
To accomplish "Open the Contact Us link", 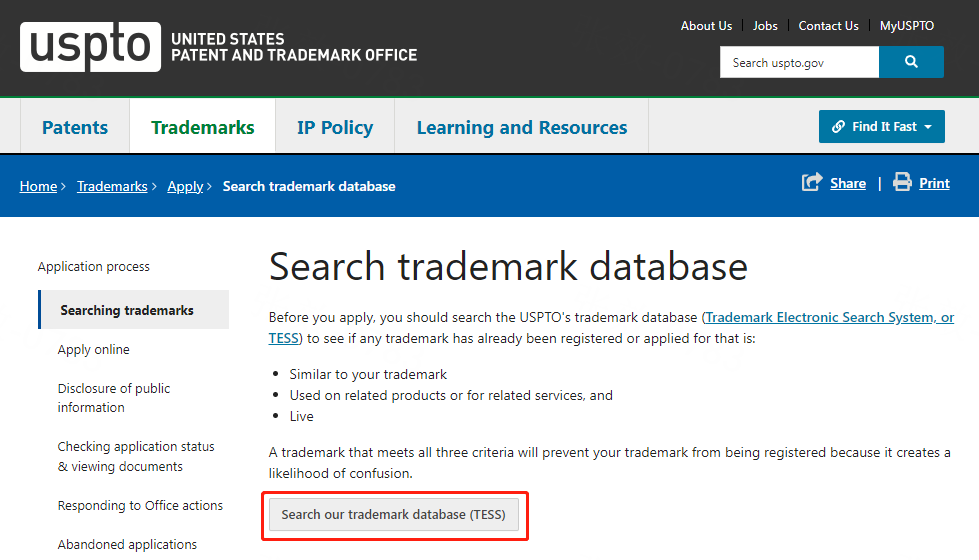I will [829, 26].
